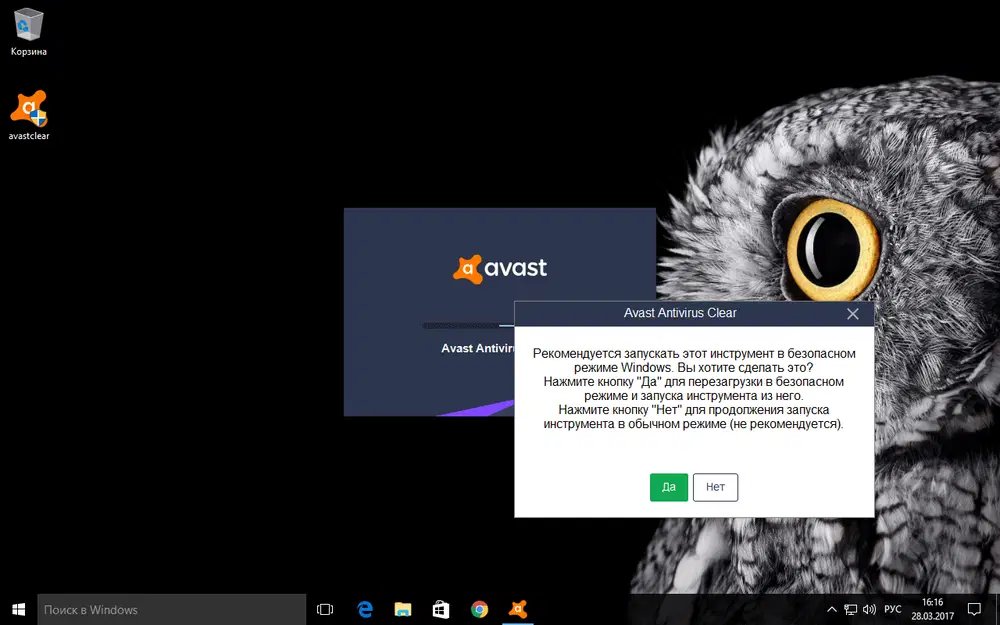The width and height of the screenshot is (1000, 625).
Task: Show hidden system tray icons
Action: [x=832, y=610]
